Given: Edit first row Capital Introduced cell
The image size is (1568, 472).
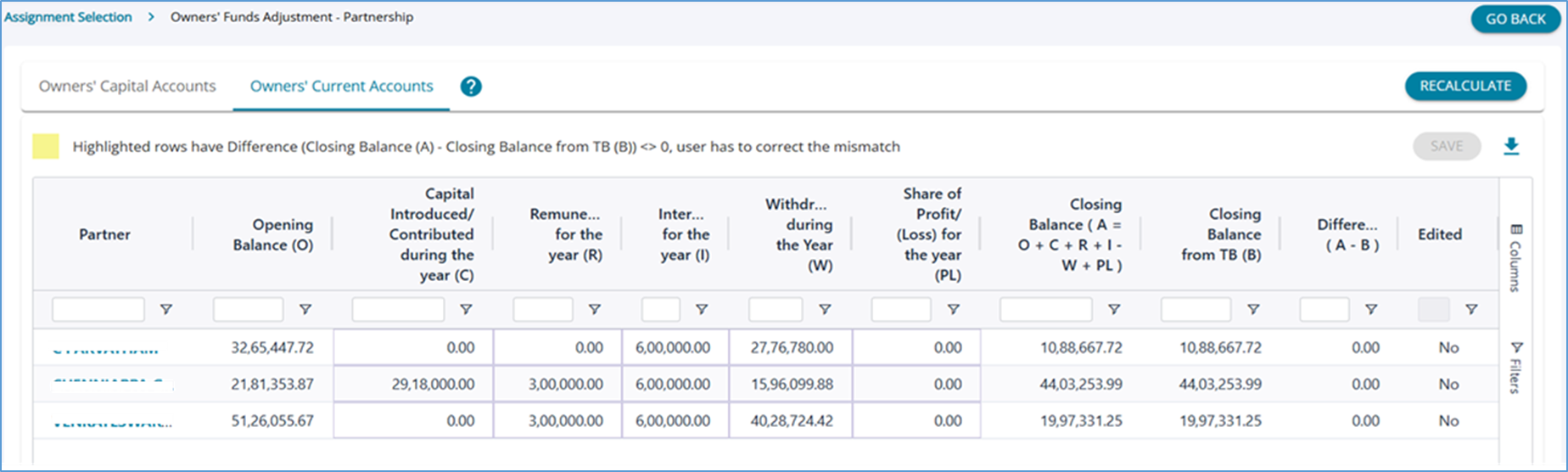Looking at the screenshot, I should pyautogui.click(x=413, y=347).
